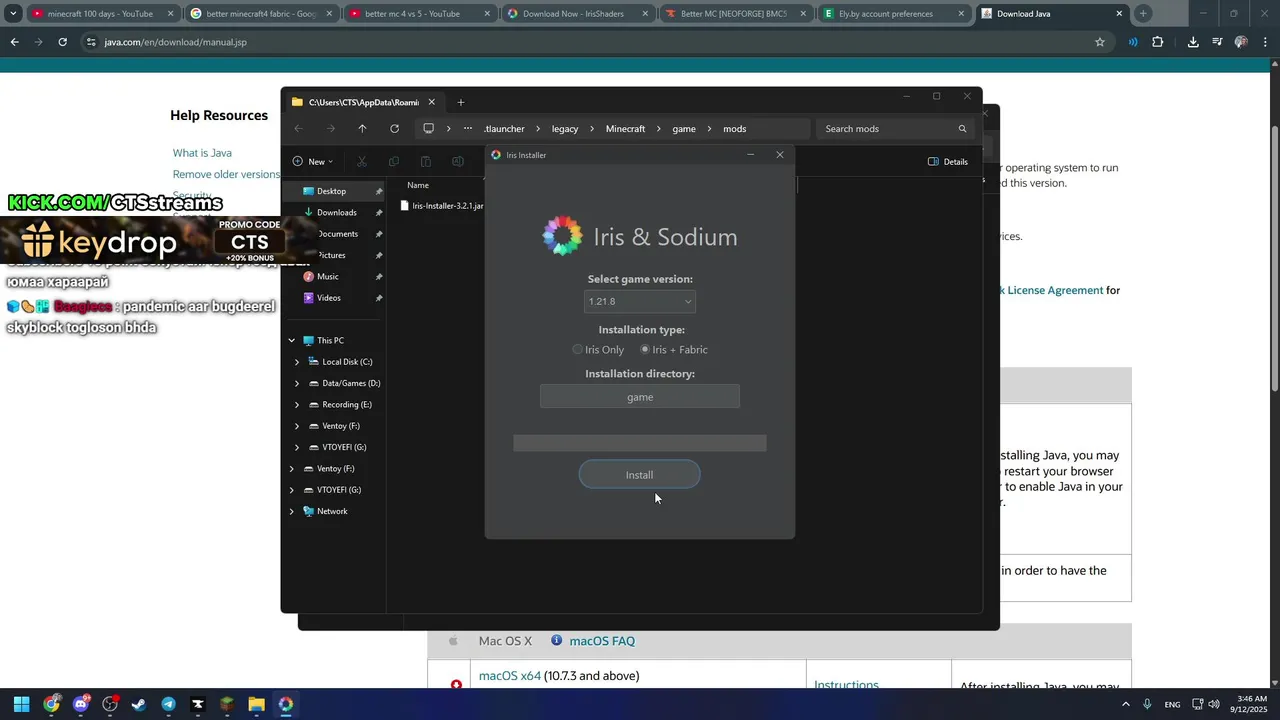Open Discord from the taskbar
The width and height of the screenshot is (1280, 720).
click(x=81, y=704)
